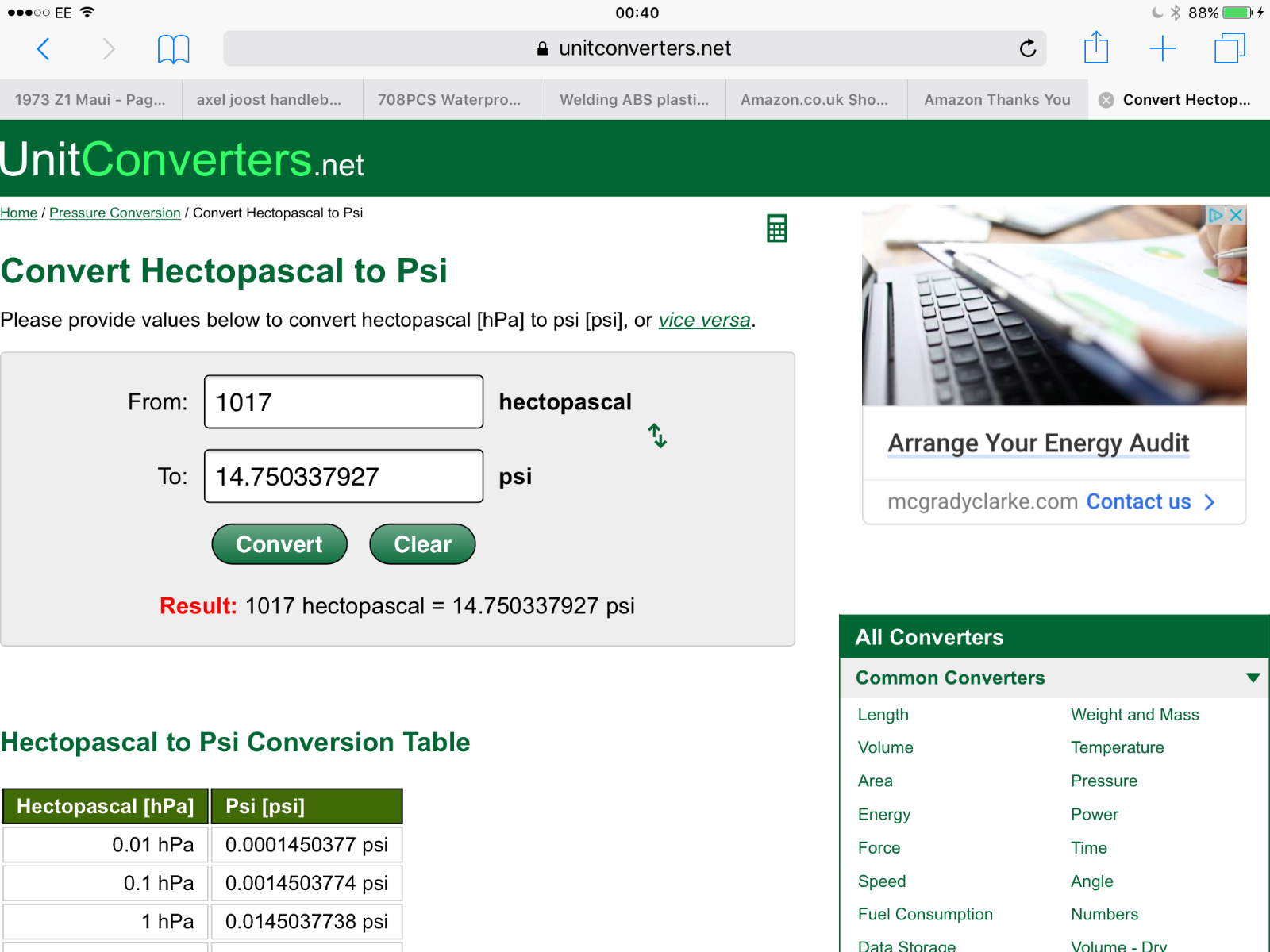The height and width of the screenshot is (952, 1270).
Task: Open the tab overview icon
Action: [1229, 48]
